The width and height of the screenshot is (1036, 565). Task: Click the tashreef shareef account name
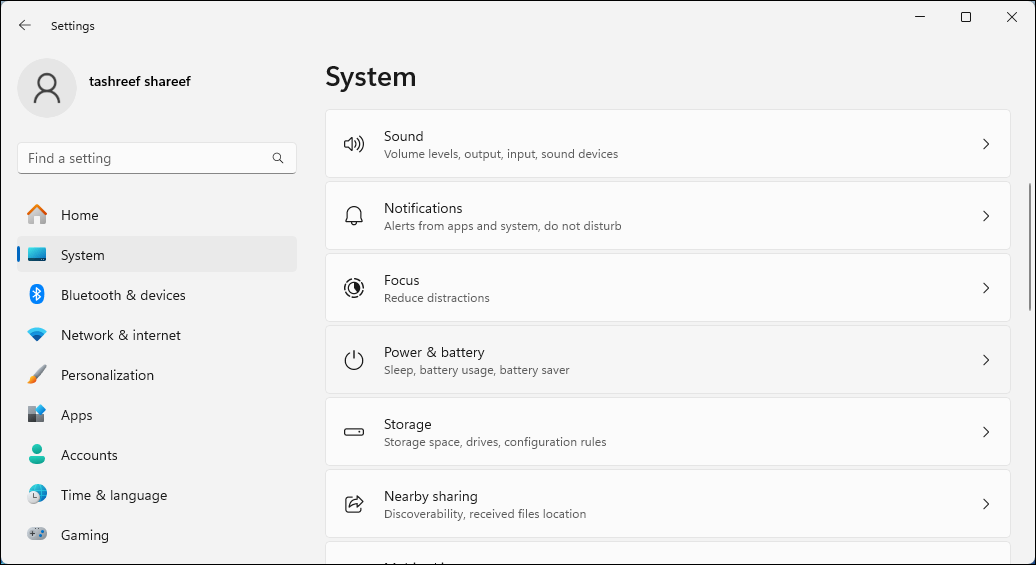click(x=140, y=81)
